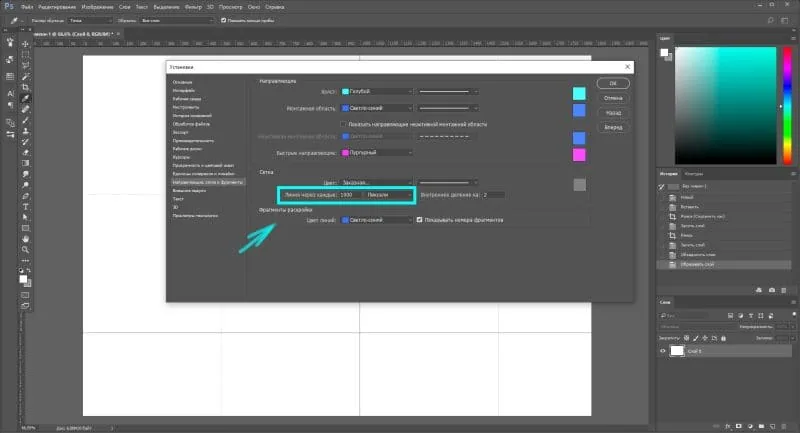Click the subdivisions value field
Screen dimensions: 800x433
point(493,195)
